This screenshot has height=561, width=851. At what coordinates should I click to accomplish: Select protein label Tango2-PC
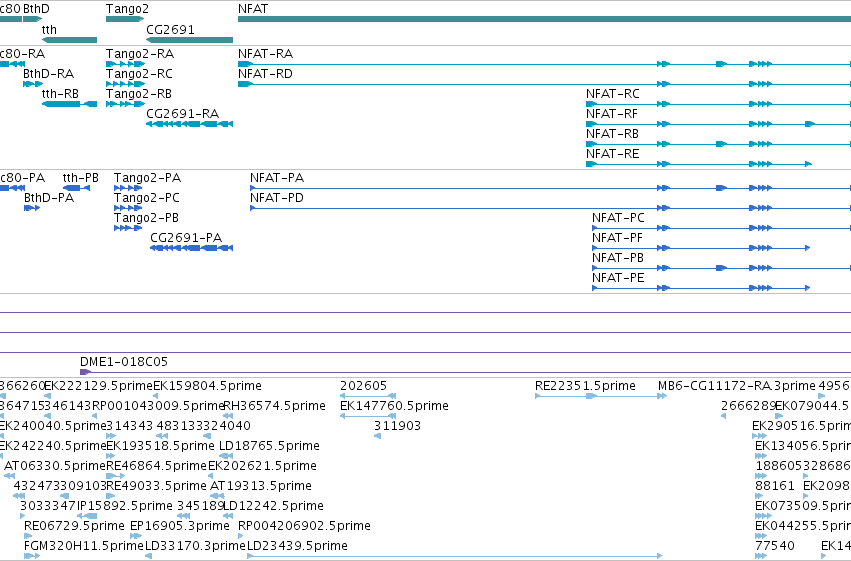147,198
